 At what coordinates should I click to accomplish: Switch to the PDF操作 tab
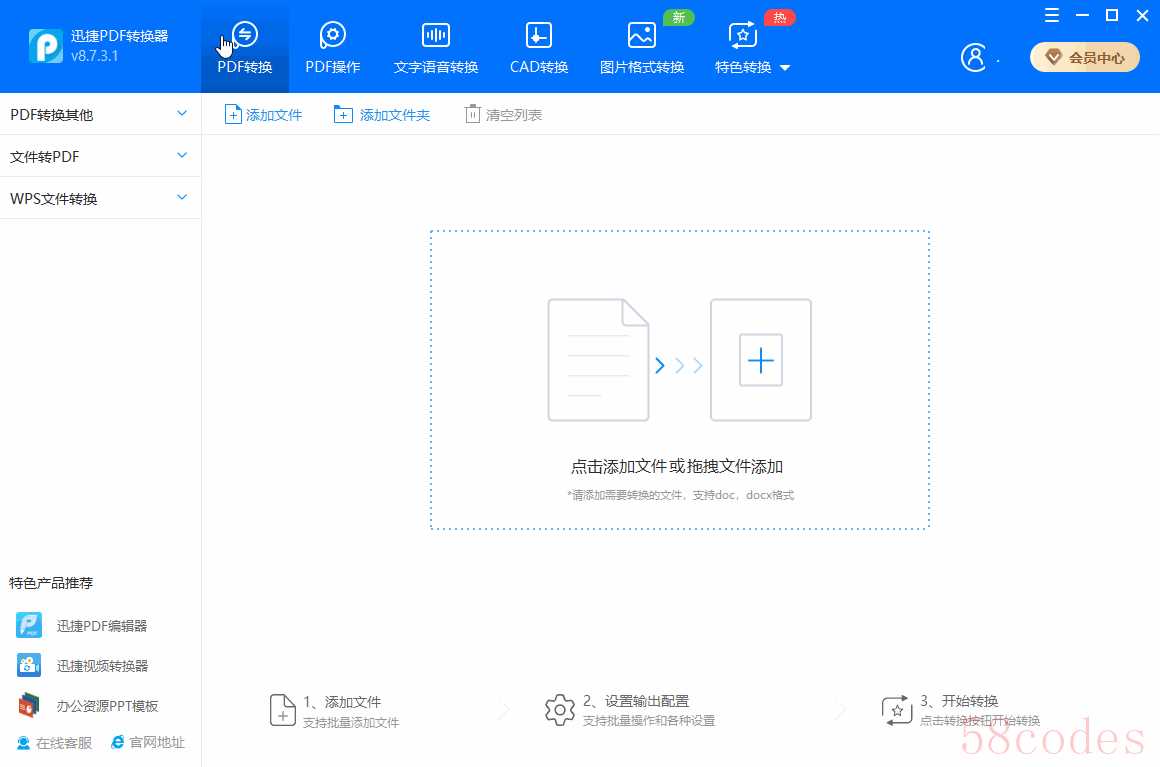[x=333, y=47]
